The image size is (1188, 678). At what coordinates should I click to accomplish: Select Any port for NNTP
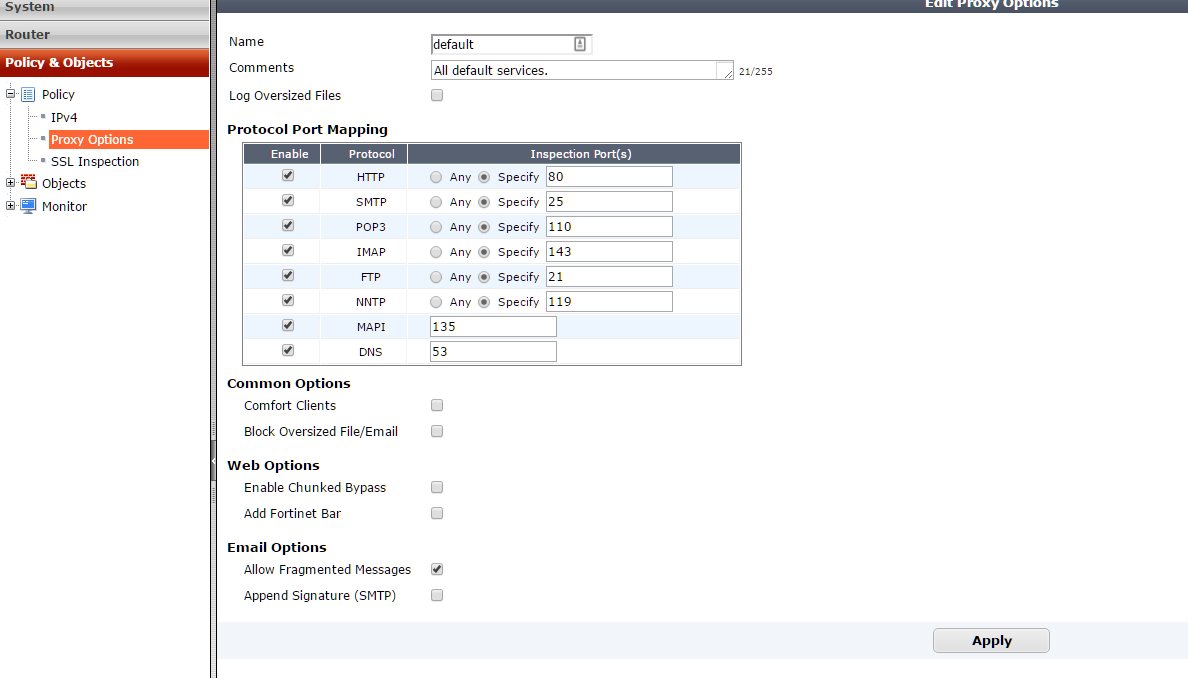point(436,302)
